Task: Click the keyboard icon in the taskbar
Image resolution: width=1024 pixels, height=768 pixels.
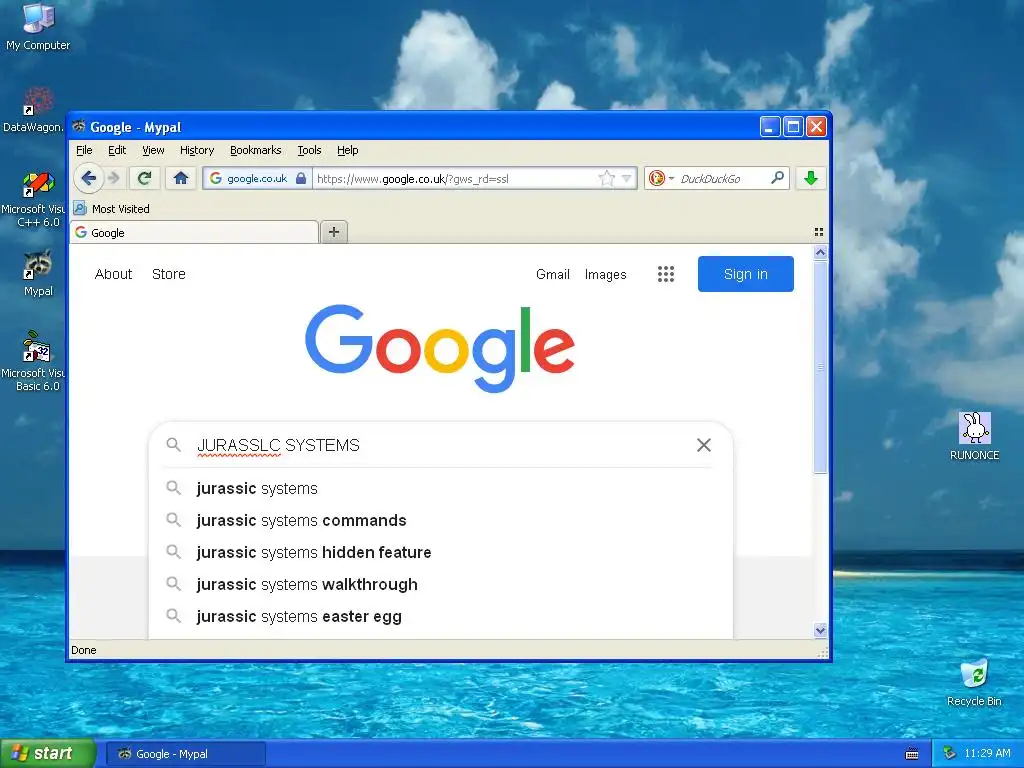Action: (x=912, y=754)
